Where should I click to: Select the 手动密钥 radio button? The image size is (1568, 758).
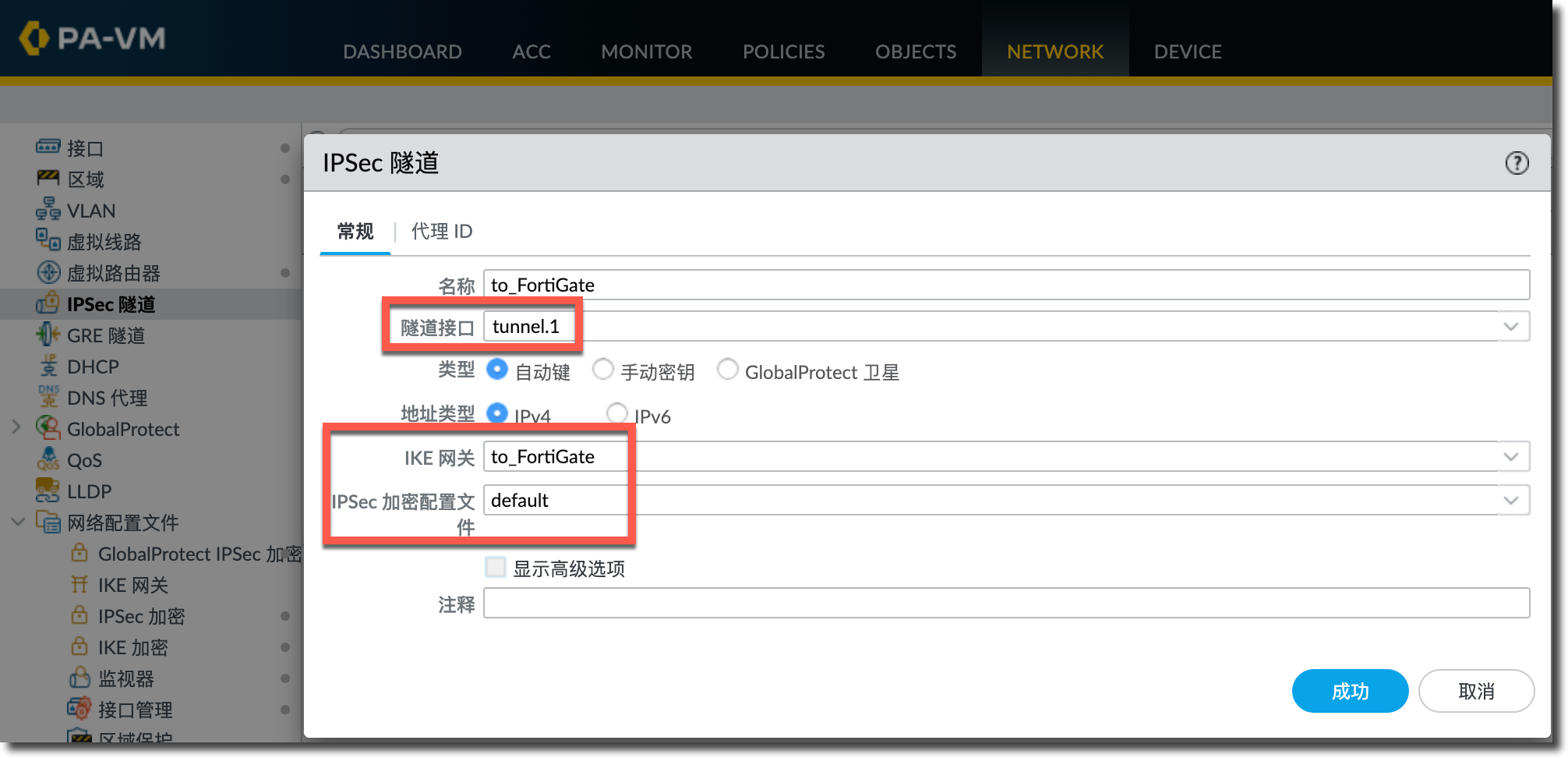[603, 370]
